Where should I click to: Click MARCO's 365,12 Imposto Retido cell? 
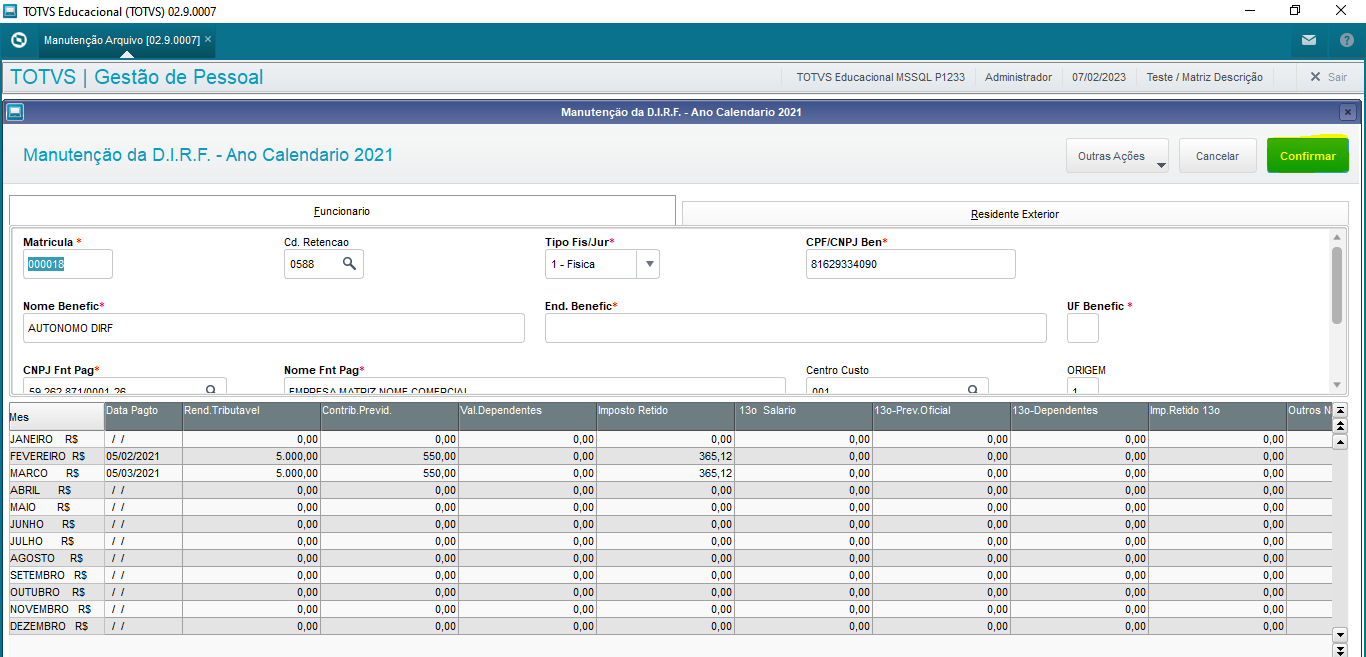(665, 473)
